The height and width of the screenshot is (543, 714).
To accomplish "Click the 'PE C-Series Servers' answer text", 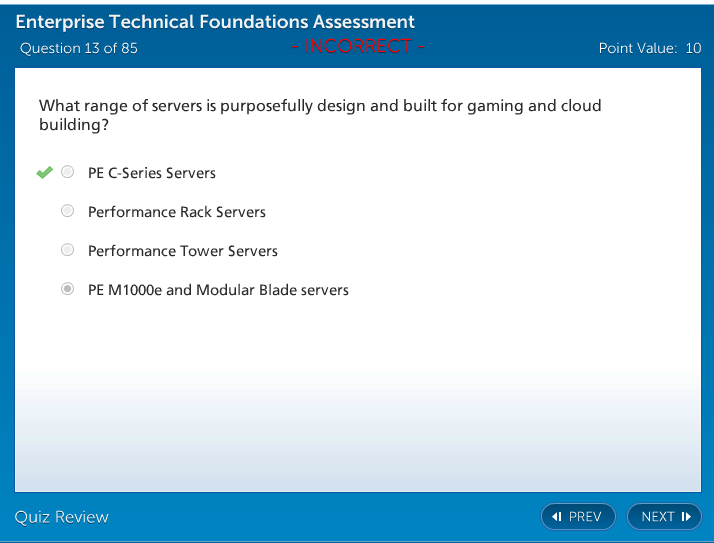I will [x=151, y=173].
